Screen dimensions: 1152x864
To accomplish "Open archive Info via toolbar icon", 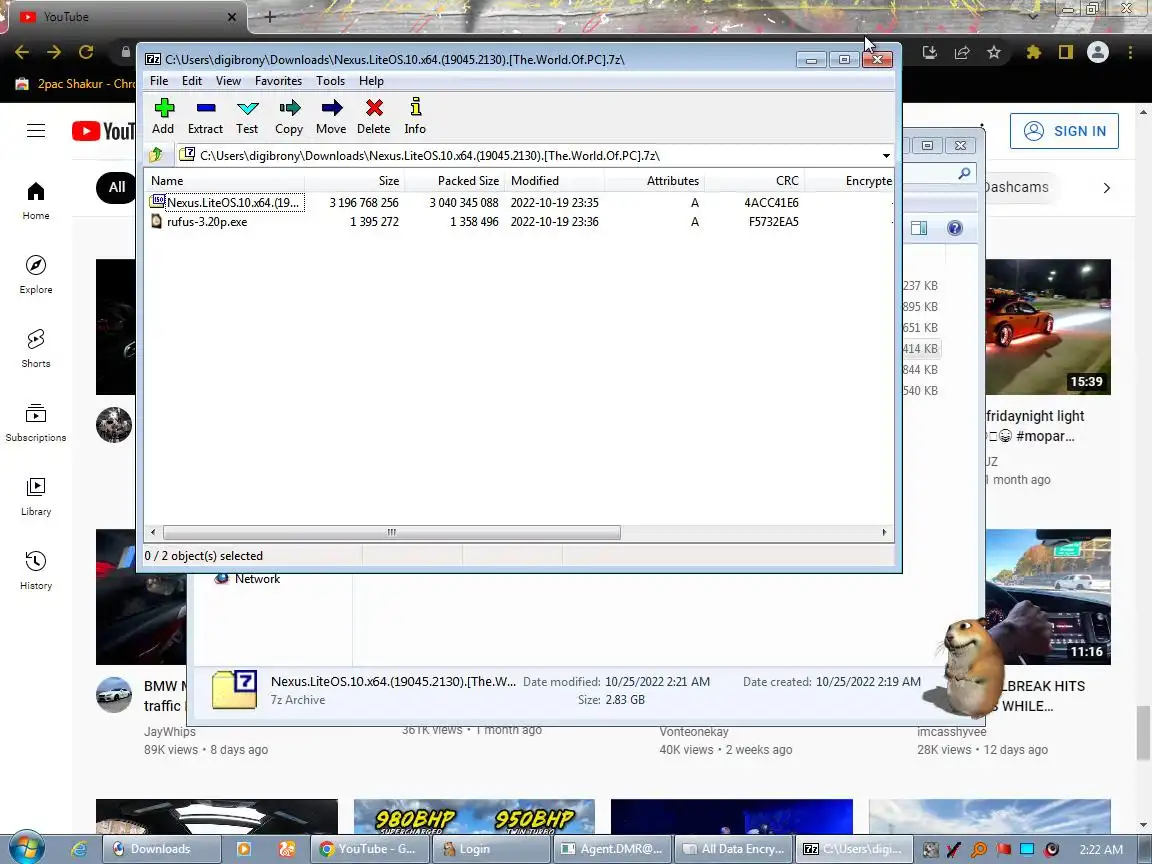I will click(415, 116).
